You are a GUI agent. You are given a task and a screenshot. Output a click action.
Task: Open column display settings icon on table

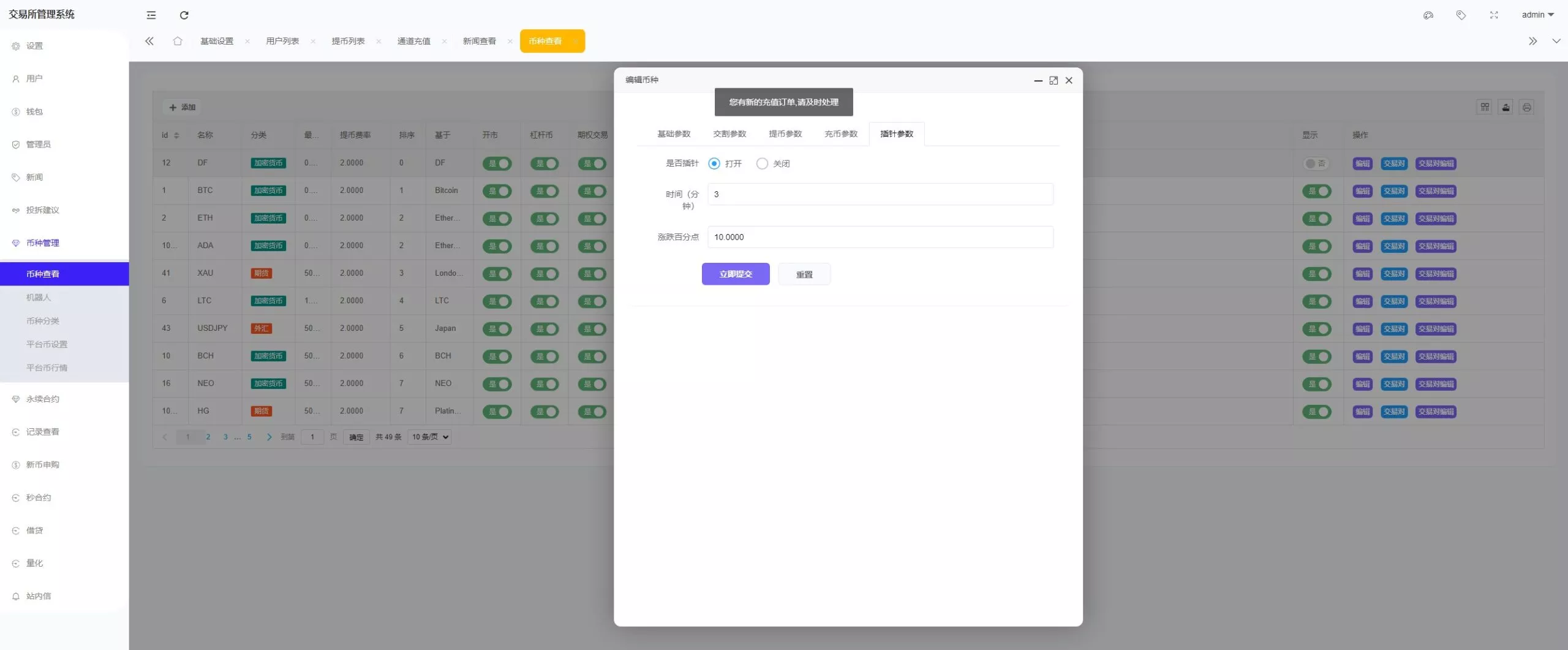point(1485,107)
